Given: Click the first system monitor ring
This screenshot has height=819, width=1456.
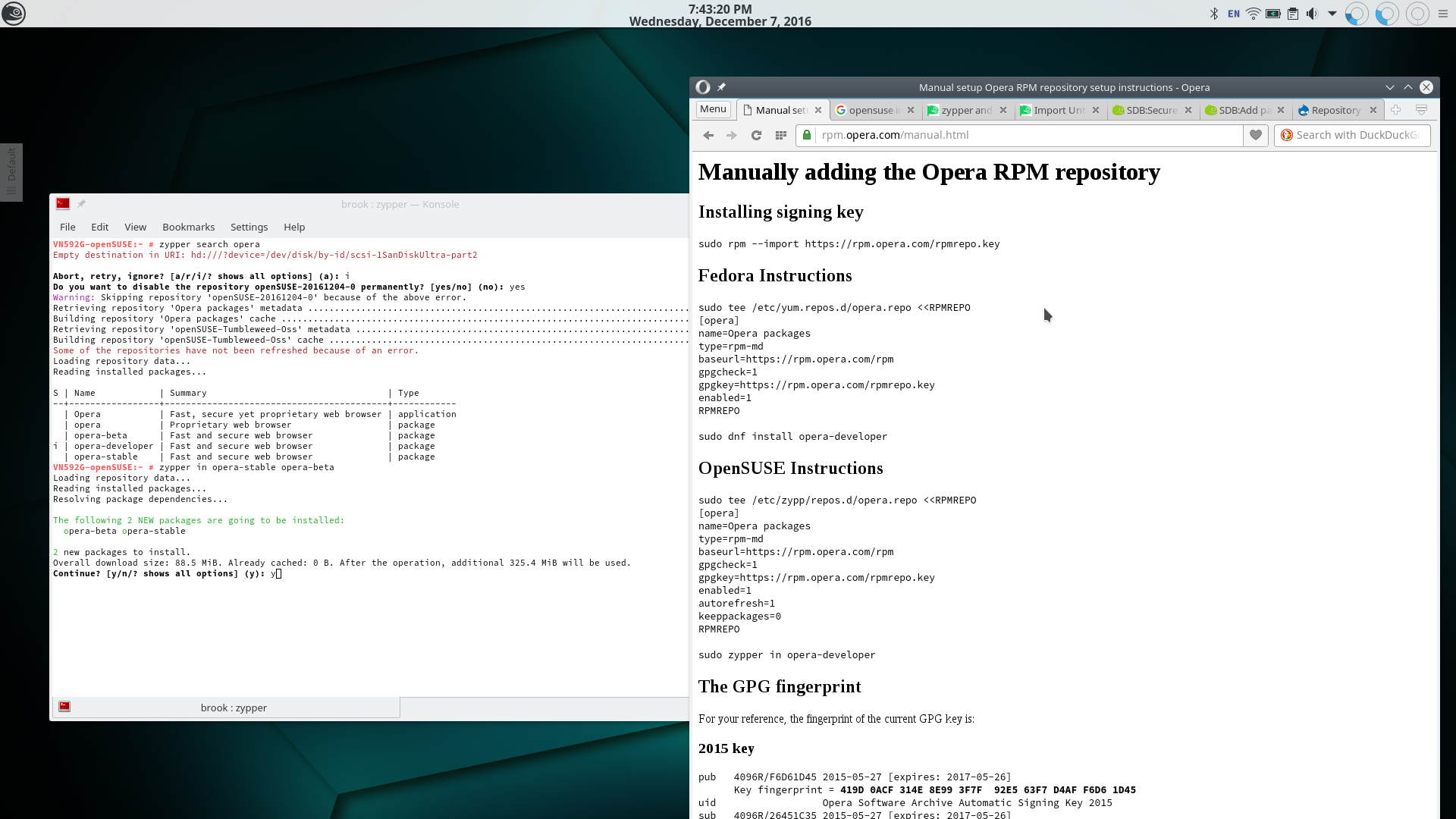Looking at the screenshot, I should pyautogui.click(x=1356, y=14).
